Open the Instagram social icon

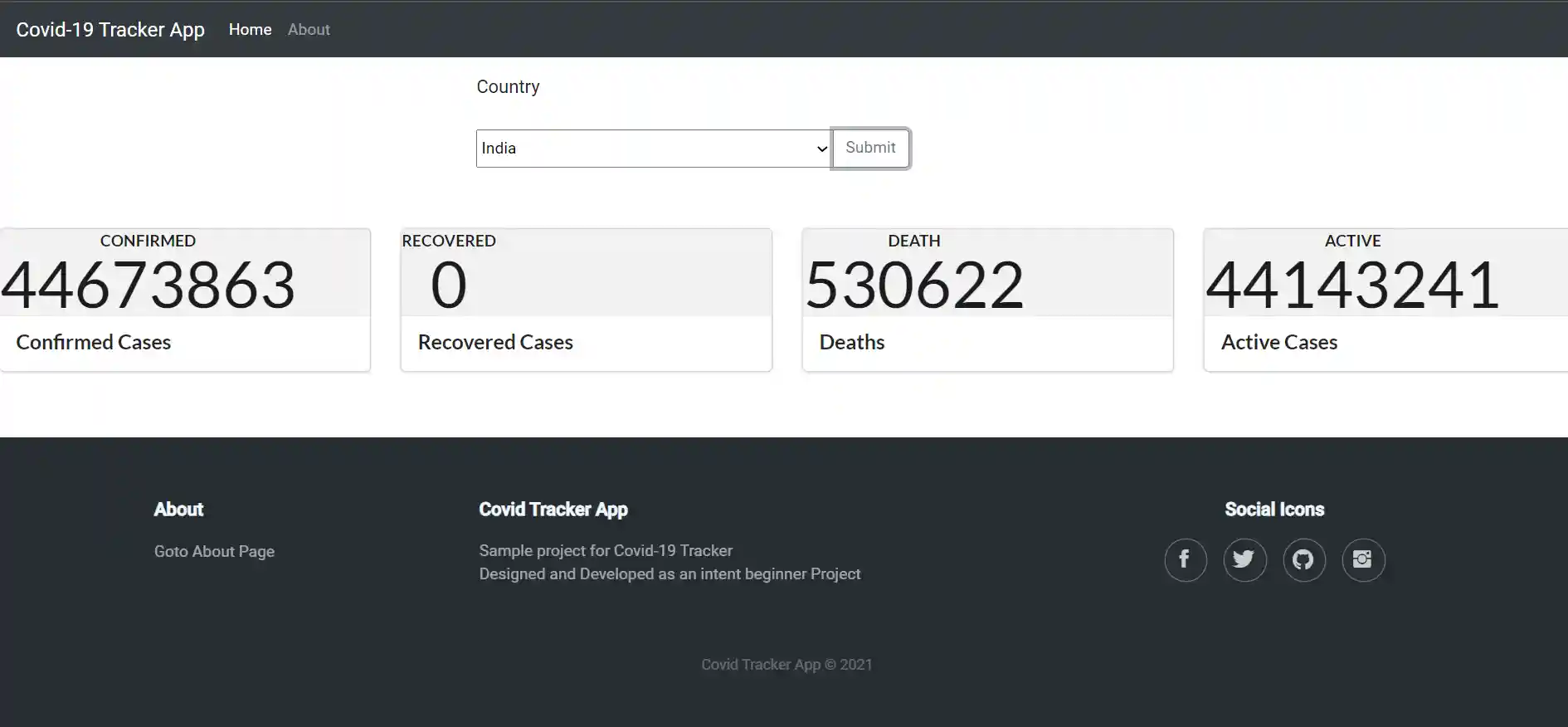coord(1363,560)
